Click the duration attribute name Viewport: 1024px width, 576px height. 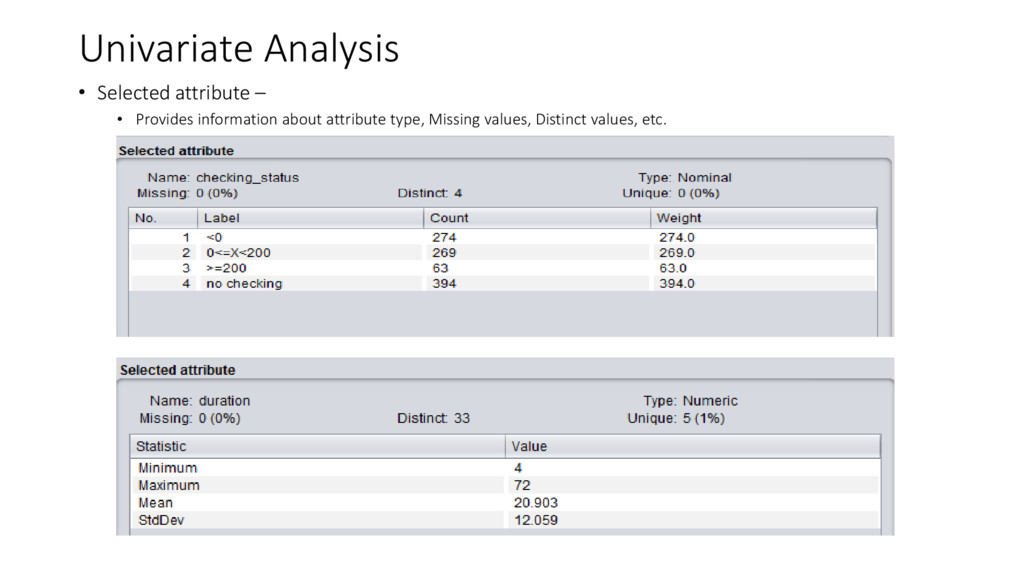[225, 401]
